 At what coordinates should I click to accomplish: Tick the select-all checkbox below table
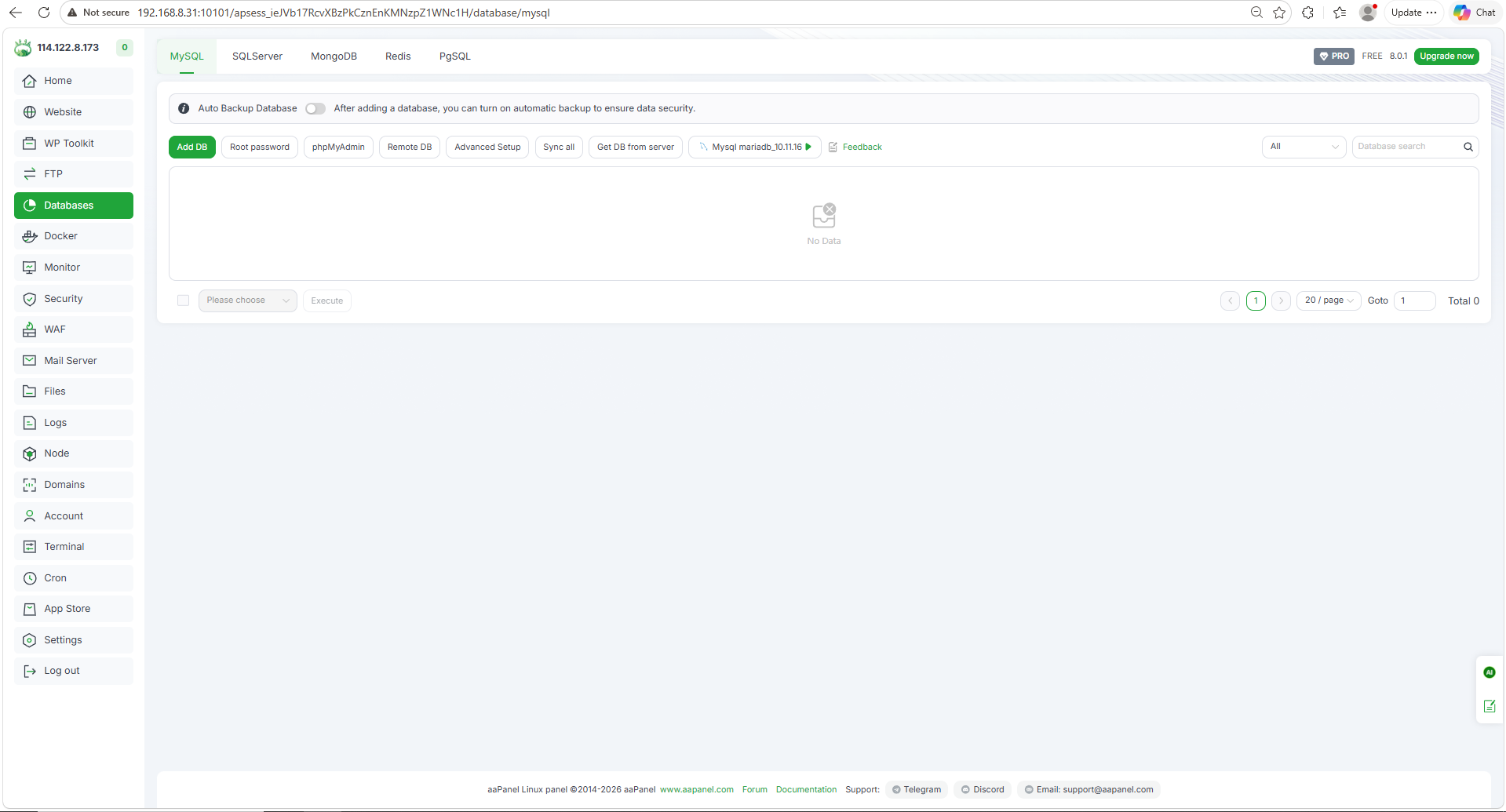[184, 300]
